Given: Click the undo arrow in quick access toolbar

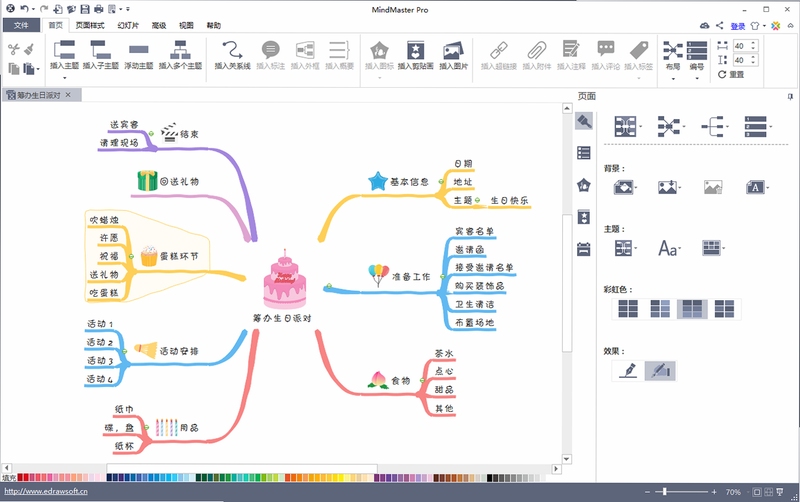Looking at the screenshot, I should (24, 9).
